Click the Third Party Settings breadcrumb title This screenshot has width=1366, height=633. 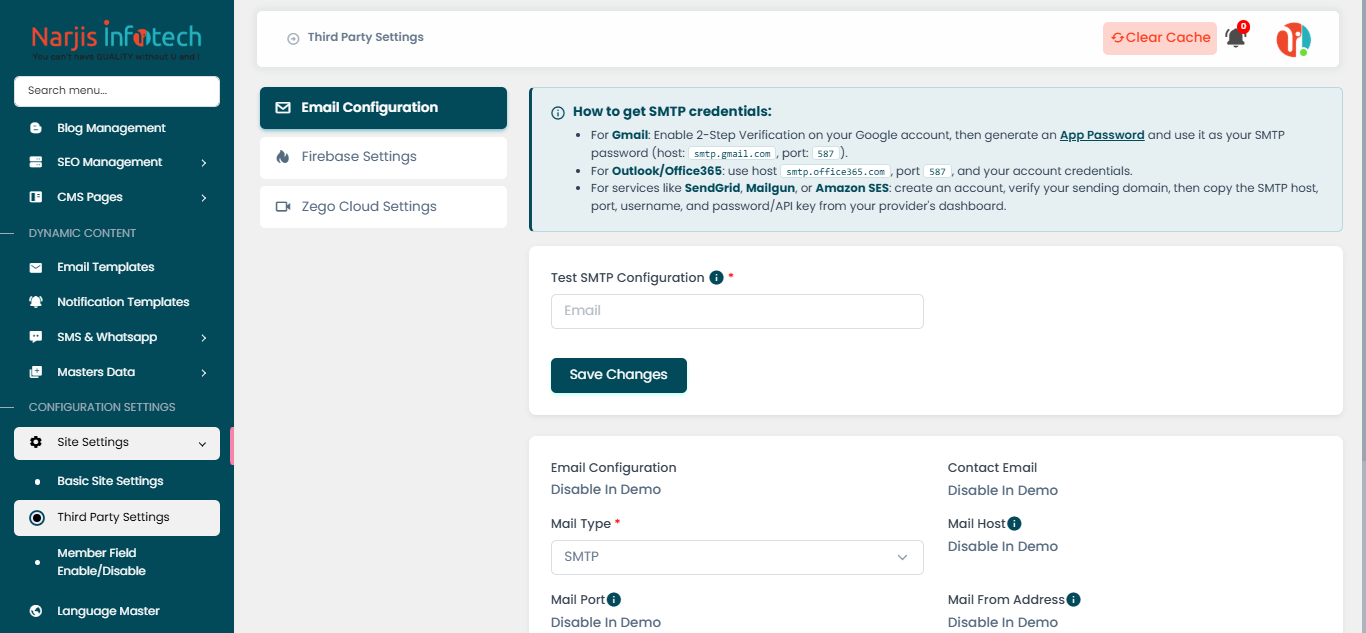point(366,37)
